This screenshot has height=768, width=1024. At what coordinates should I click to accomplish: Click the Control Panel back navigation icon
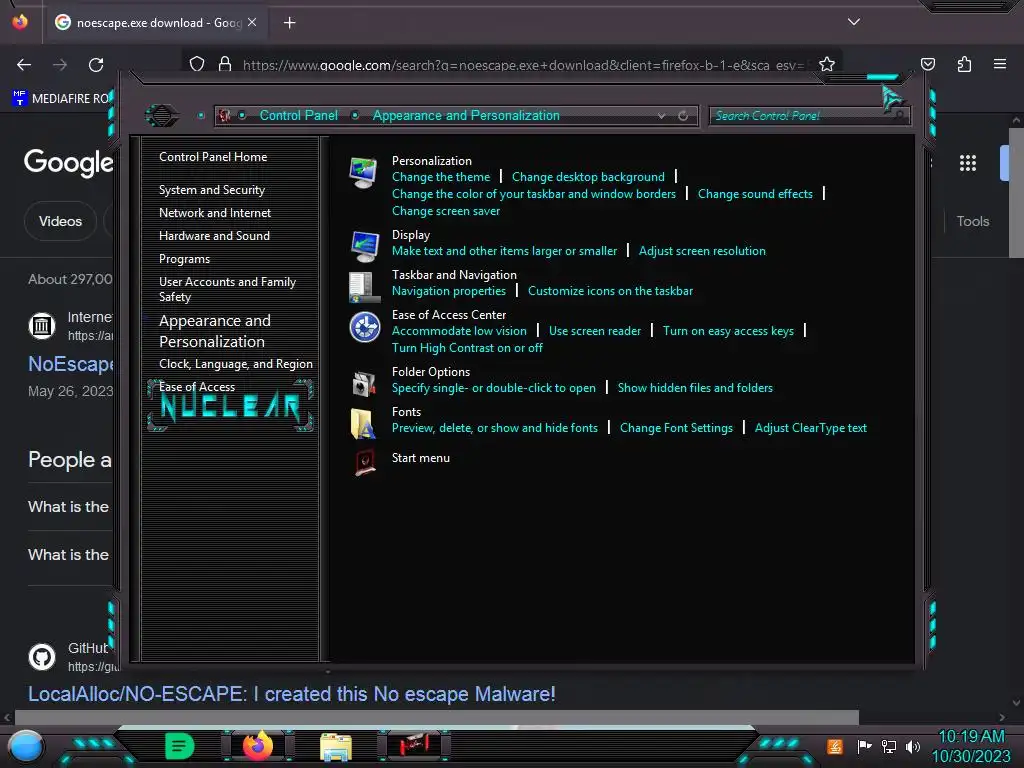(x=161, y=116)
